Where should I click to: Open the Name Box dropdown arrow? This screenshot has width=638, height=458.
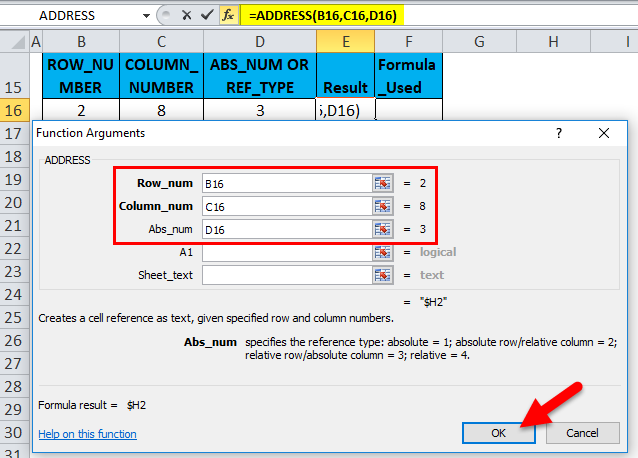pos(146,16)
